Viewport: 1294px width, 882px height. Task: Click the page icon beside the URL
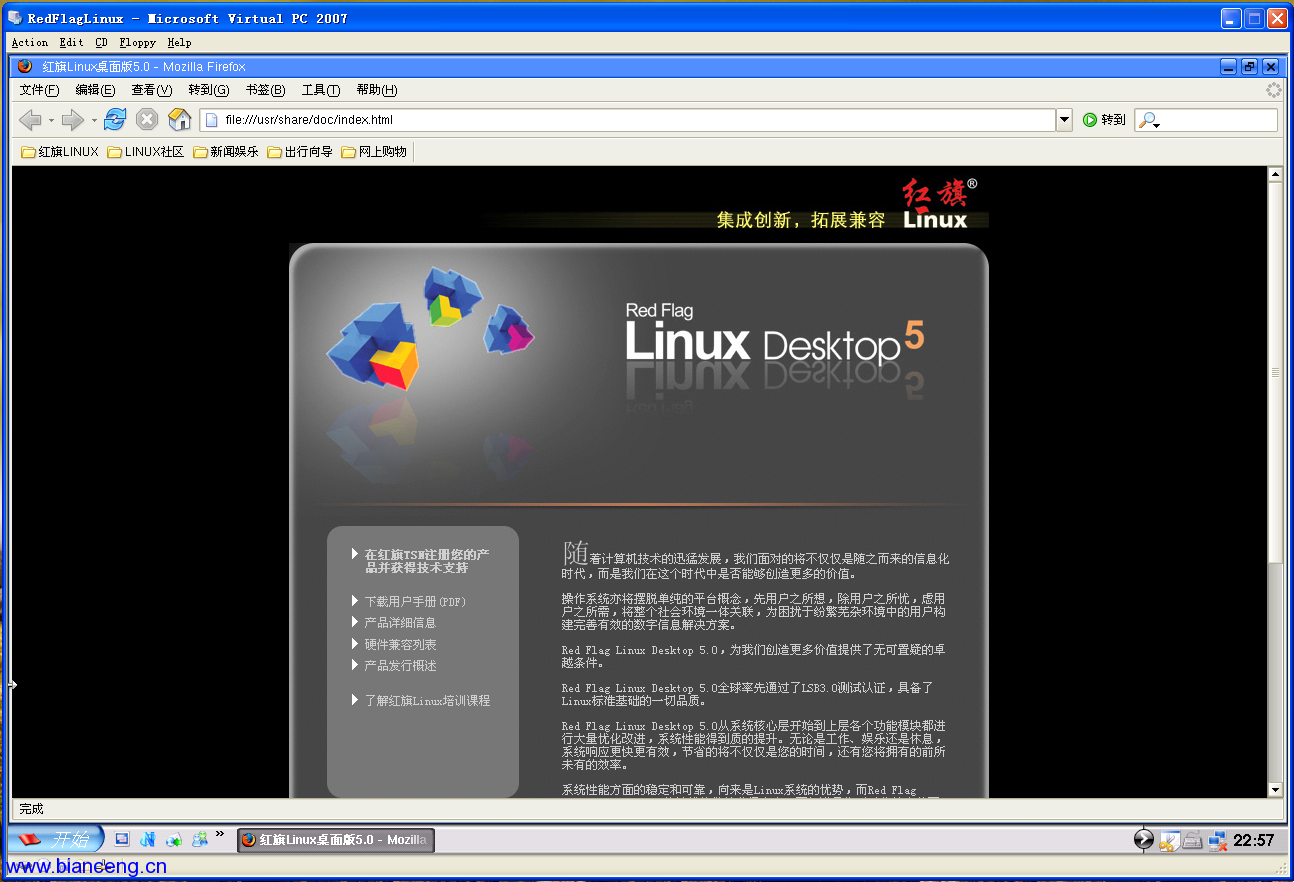(x=211, y=120)
